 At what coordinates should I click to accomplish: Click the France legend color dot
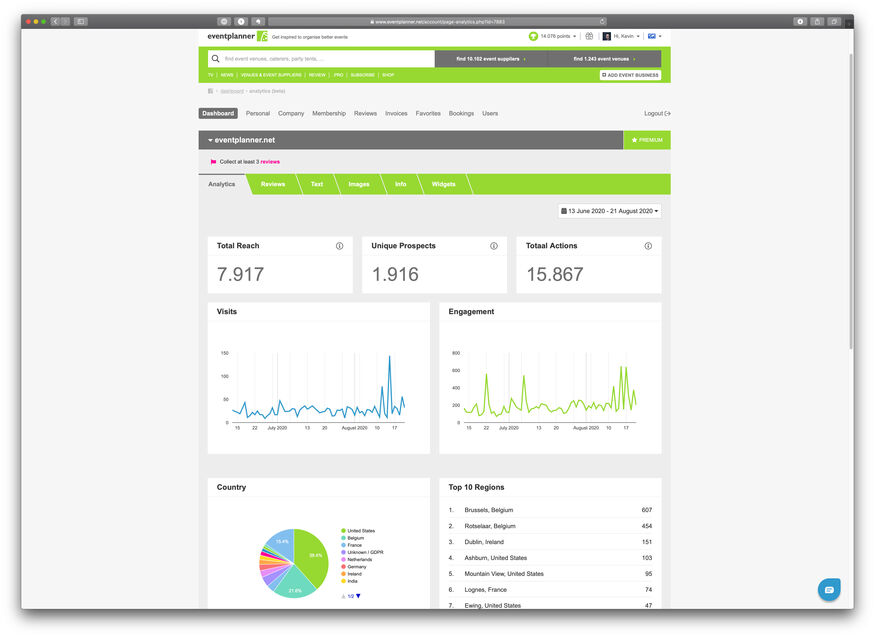(x=343, y=546)
